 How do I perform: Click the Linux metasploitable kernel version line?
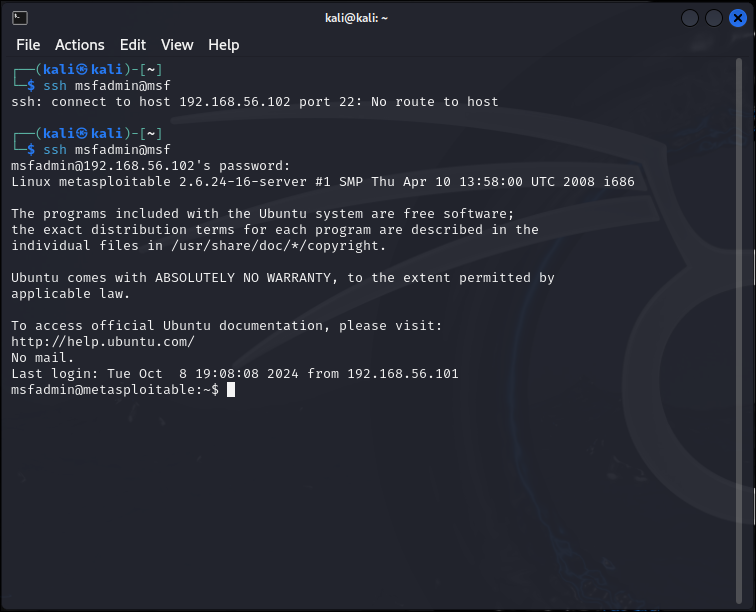pos(322,182)
